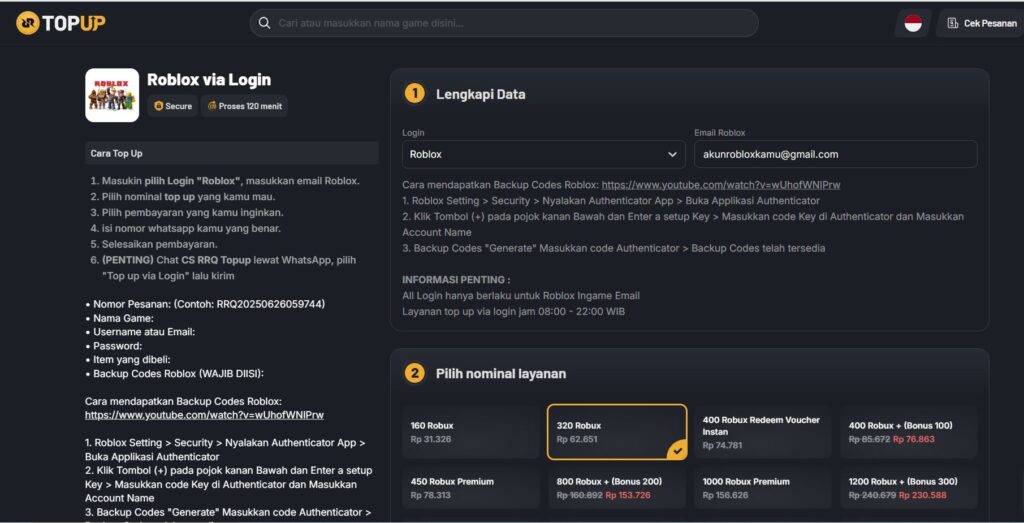
Task: Click the checkmark on 320 Robux card
Action: coord(676,450)
